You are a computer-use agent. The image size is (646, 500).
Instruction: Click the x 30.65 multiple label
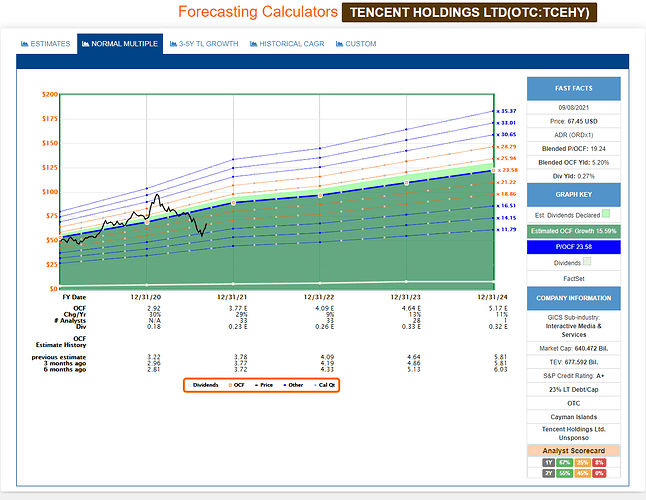[506, 134]
